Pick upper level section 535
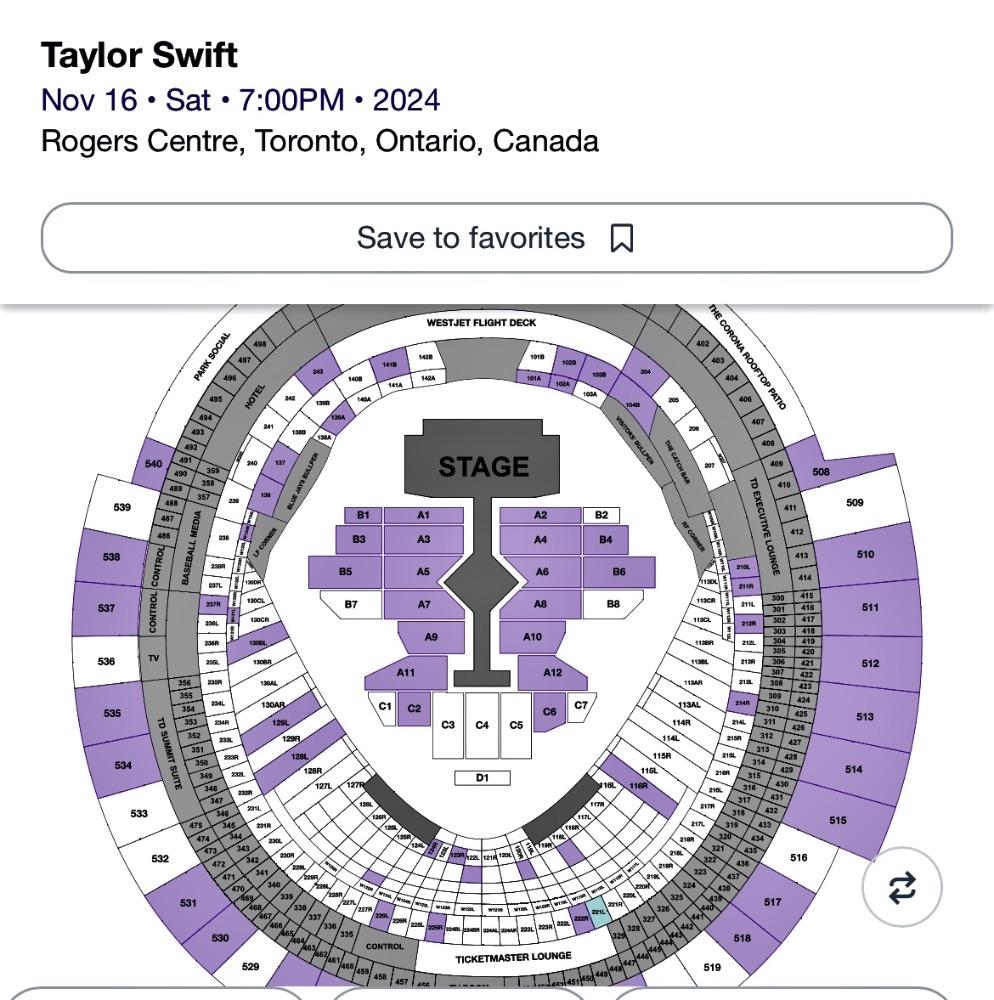This screenshot has width=994, height=1000. 111,714
